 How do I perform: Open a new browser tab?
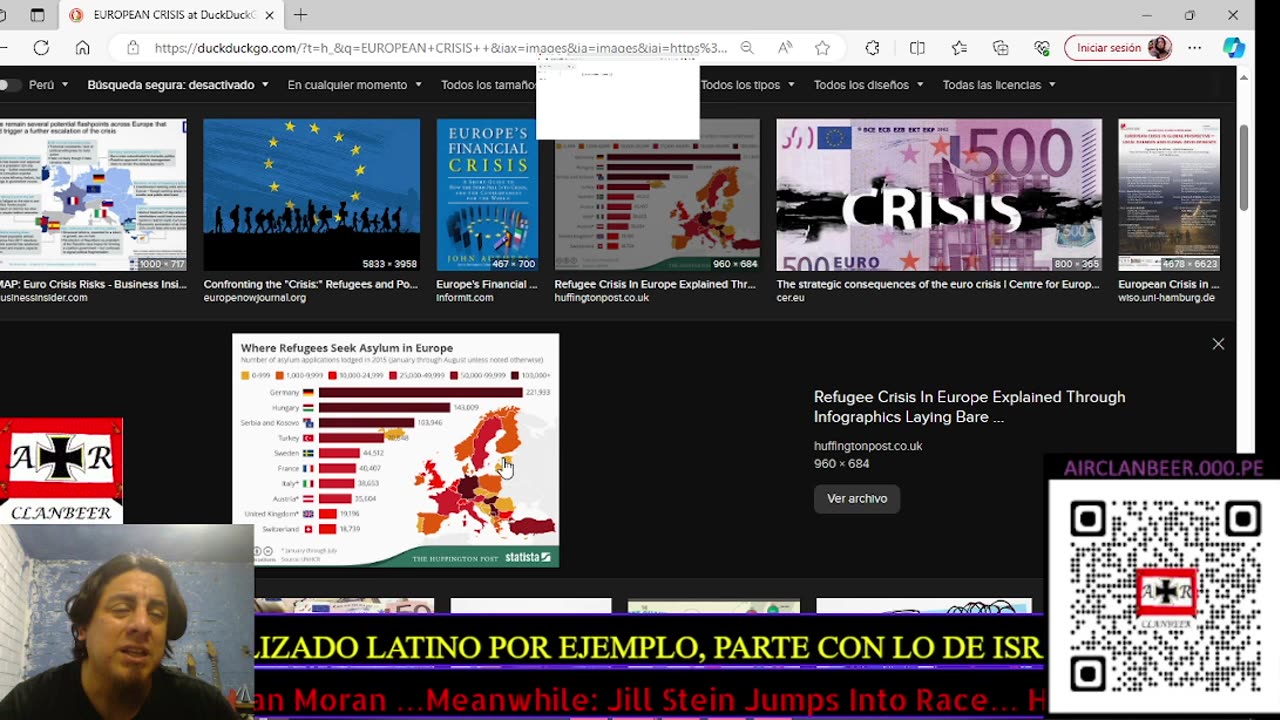click(x=300, y=15)
